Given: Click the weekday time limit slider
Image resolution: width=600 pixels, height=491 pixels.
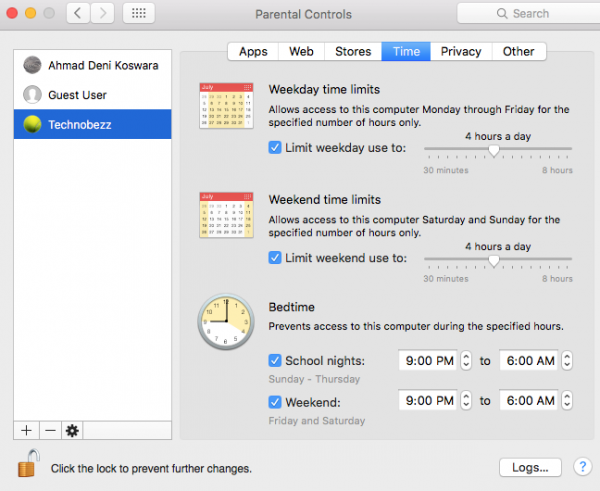Looking at the screenshot, I should [498, 149].
